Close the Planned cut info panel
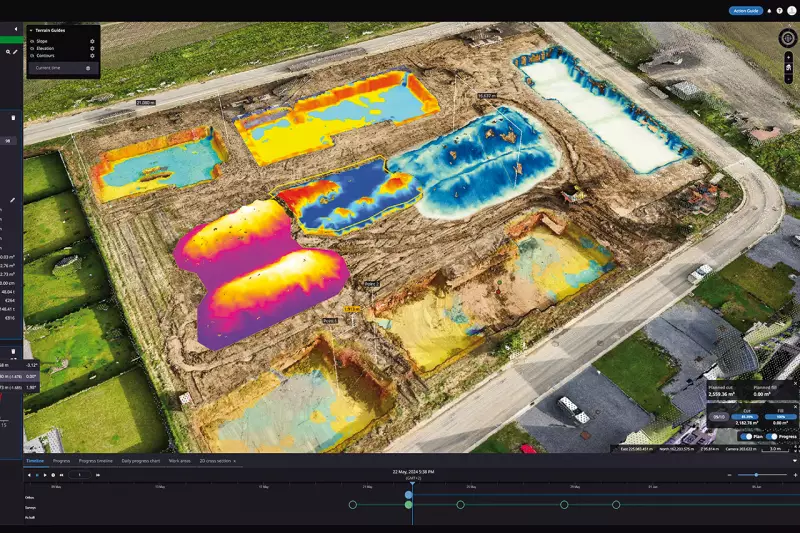This screenshot has height=533, width=800. point(795,384)
